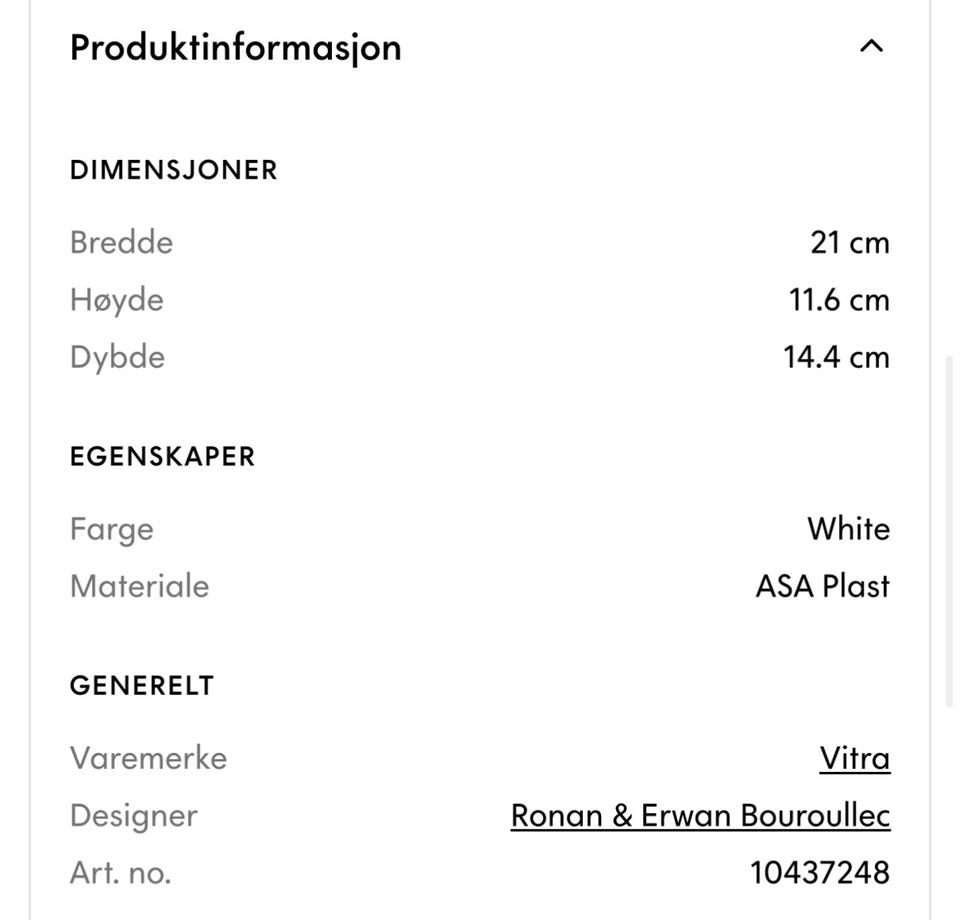Image resolution: width=960 pixels, height=920 pixels.
Task: Select the 14.4 cm depth value
Action: pos(836,356)
